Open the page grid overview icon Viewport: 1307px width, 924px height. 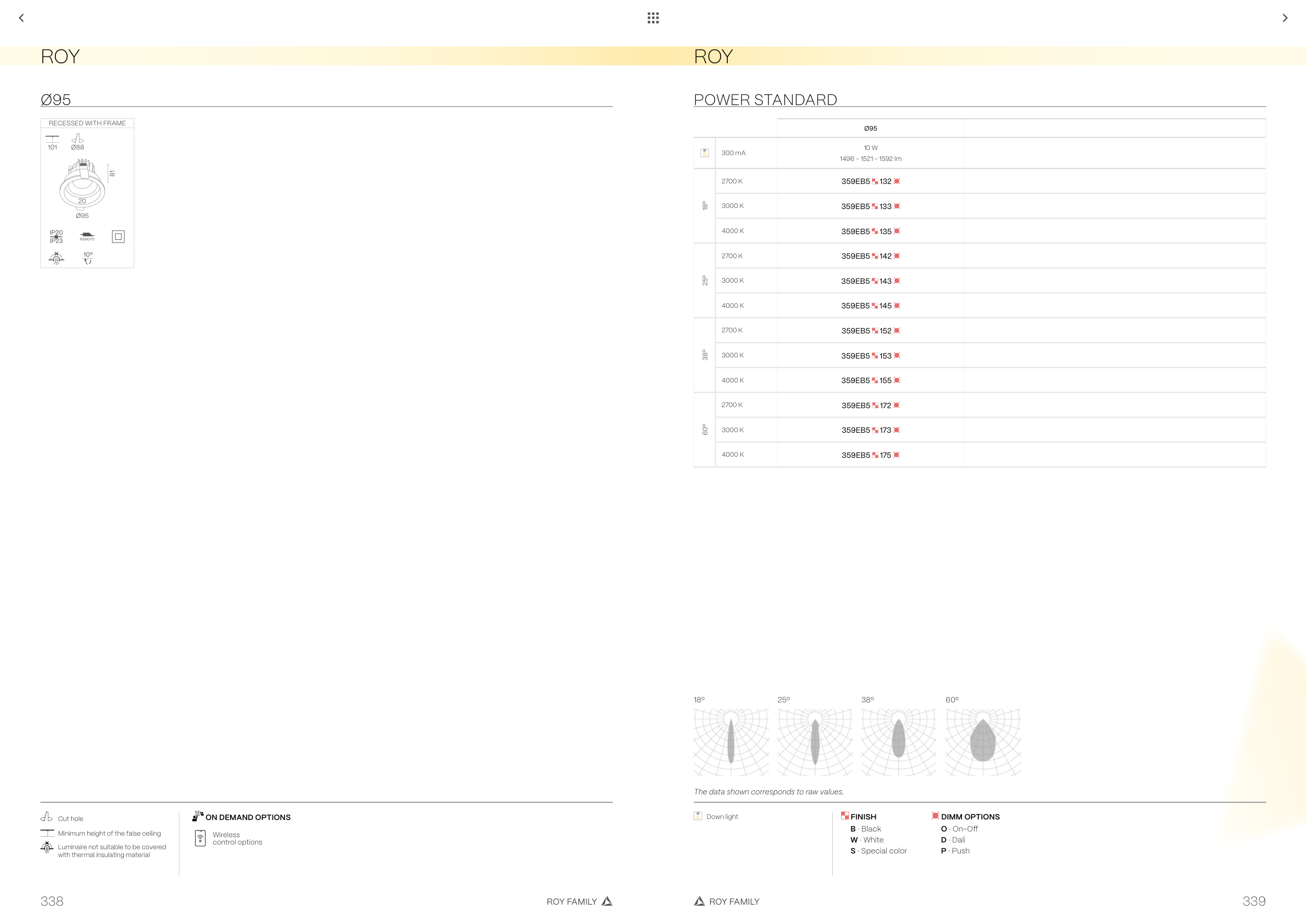point(653,18)
